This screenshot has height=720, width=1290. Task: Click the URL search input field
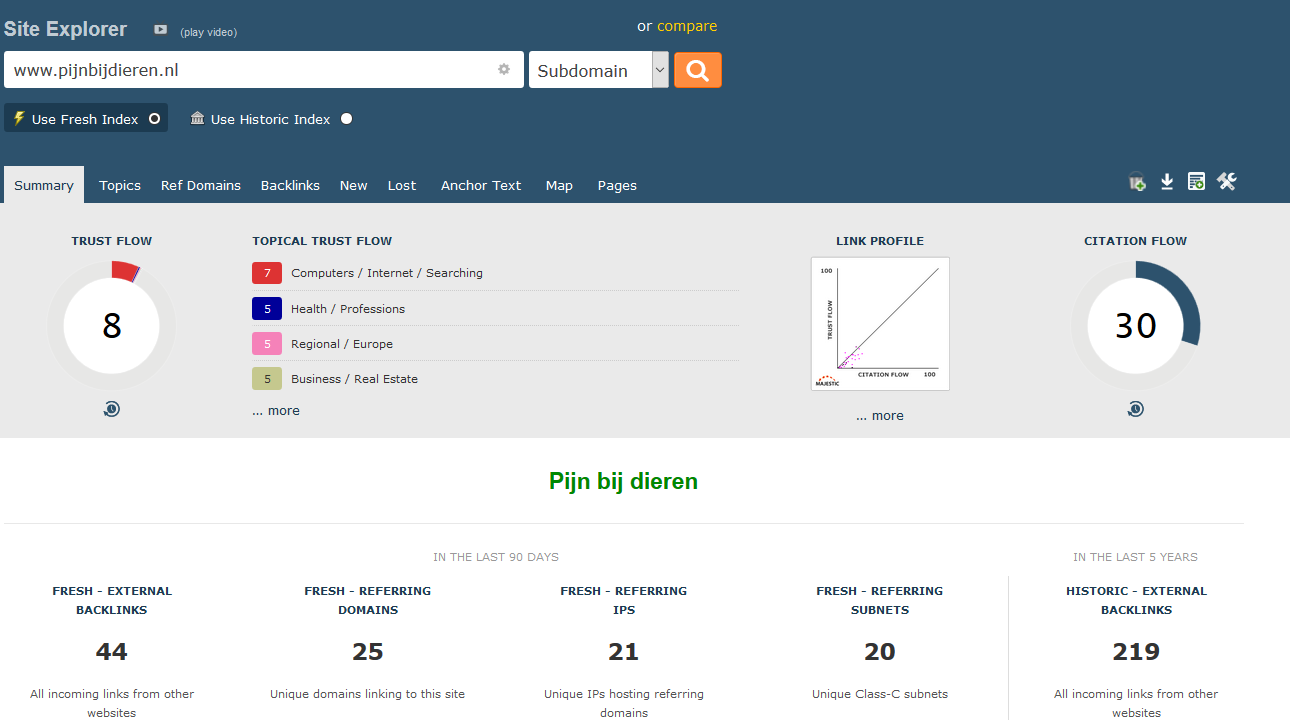click(x=264, y=70)
